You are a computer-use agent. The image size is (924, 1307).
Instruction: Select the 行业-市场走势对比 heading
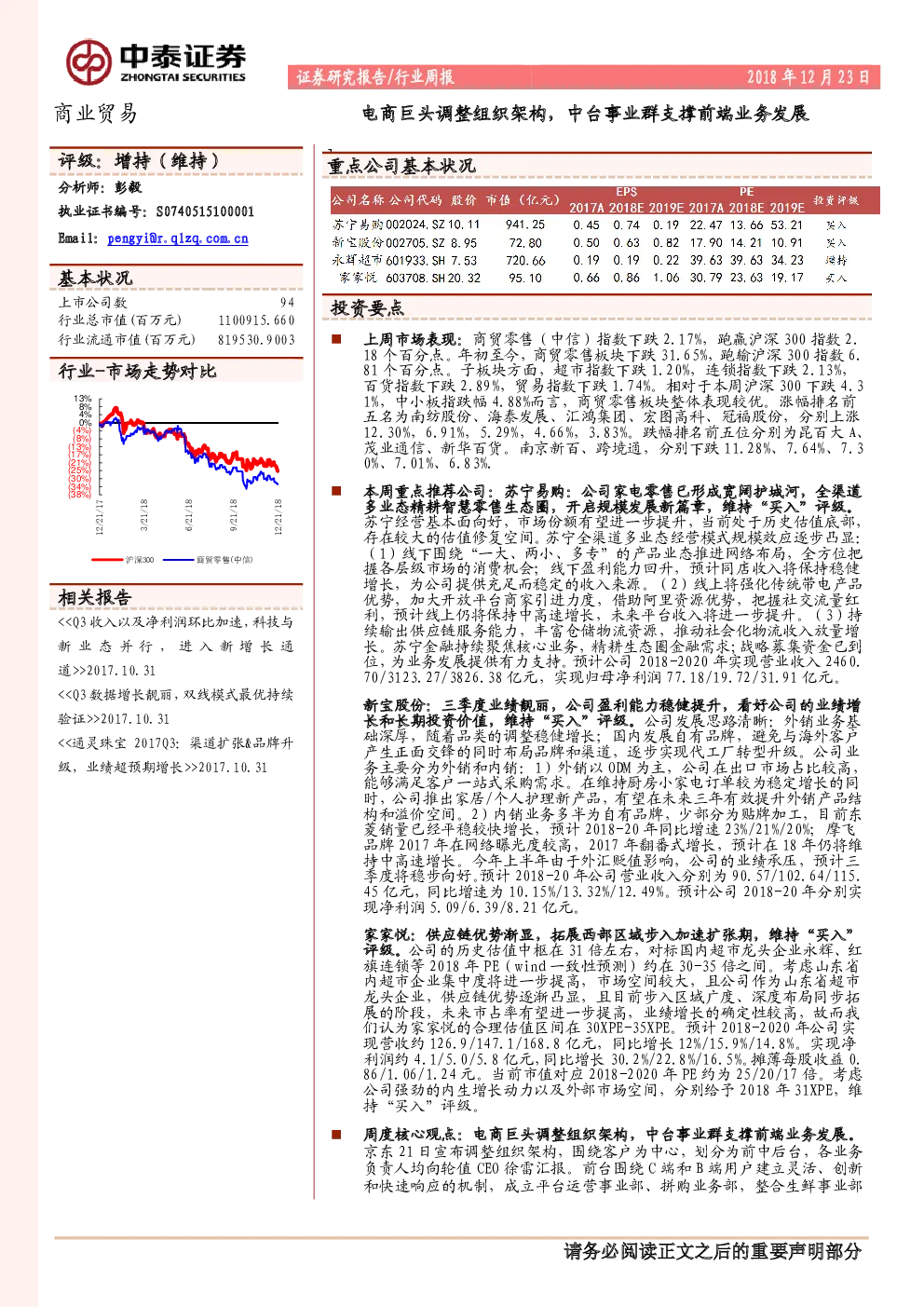137,372
